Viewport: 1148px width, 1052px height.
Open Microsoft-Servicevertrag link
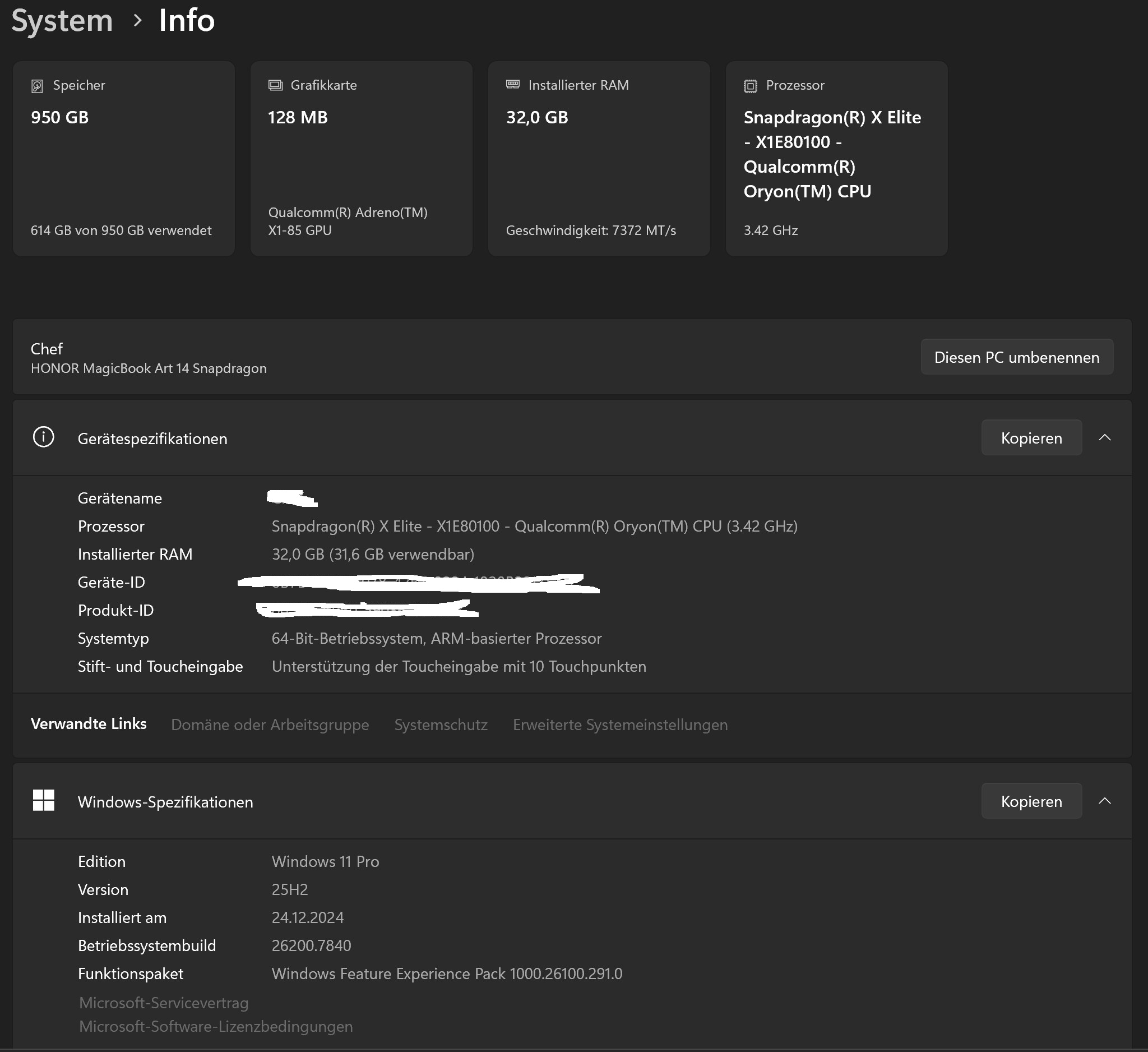[164, 1003]
